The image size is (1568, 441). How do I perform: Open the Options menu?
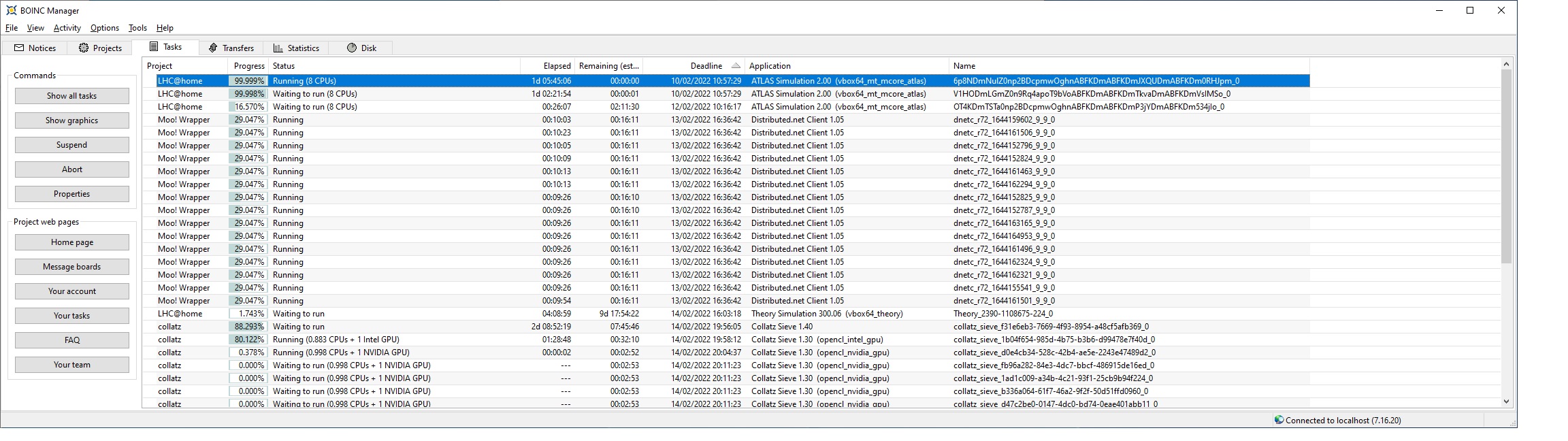tap(105, 28)
